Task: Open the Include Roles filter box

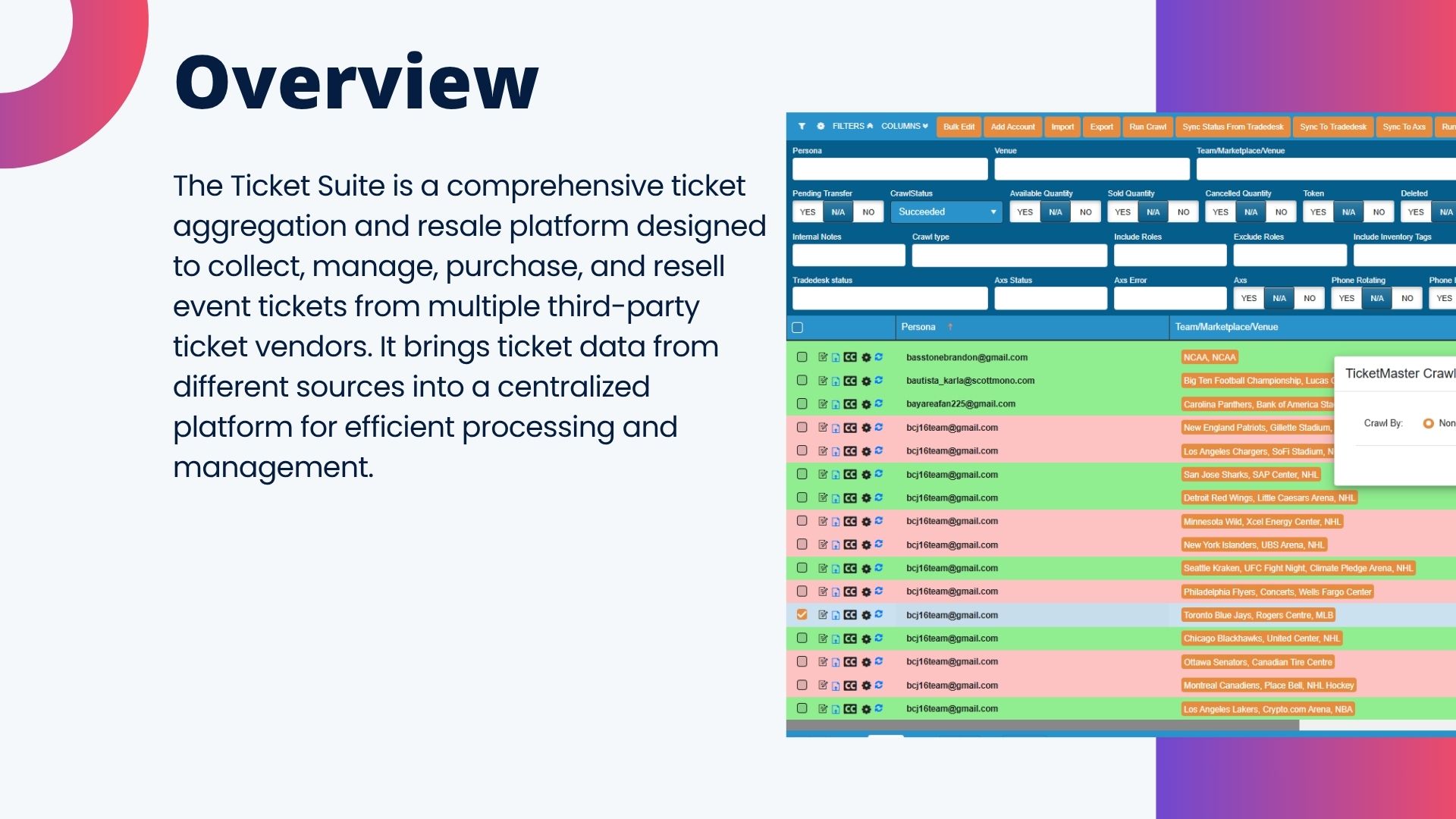Action: tap(1170, 256)
